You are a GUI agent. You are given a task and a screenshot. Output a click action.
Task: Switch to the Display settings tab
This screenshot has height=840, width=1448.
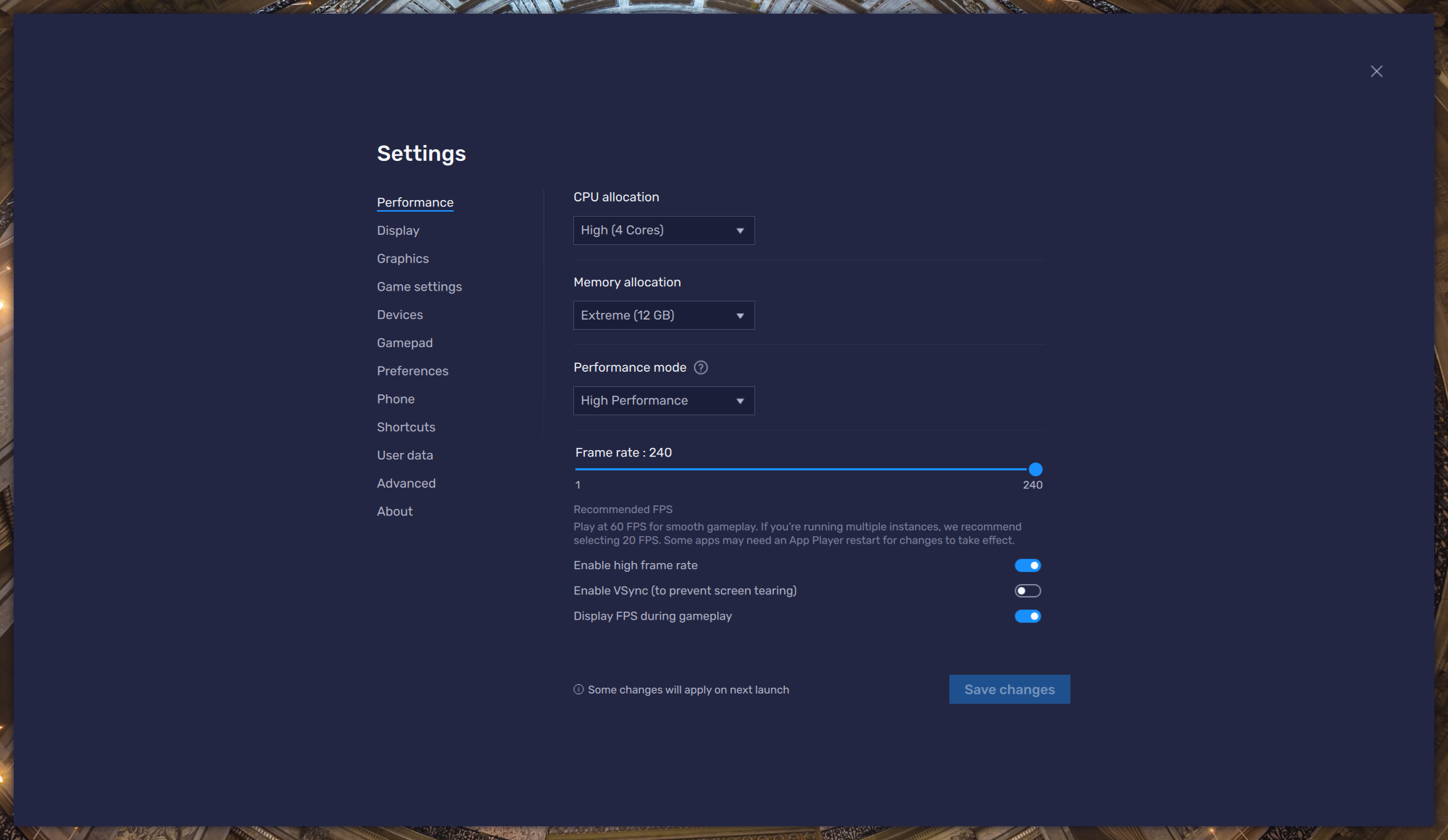tap(398, 230)
